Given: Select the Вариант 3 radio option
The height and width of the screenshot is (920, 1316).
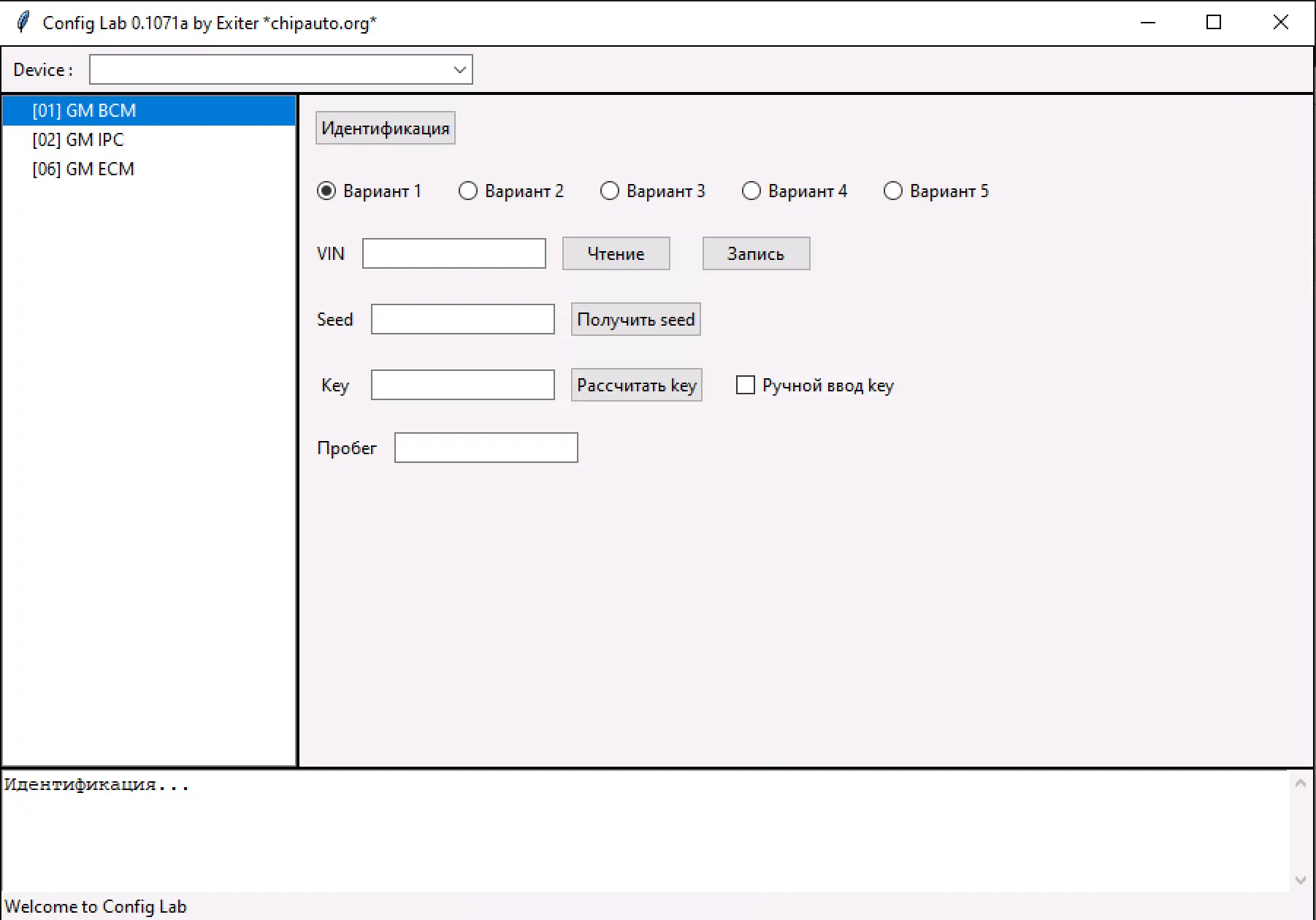Looking at the screenshot, I should [610, 191].
